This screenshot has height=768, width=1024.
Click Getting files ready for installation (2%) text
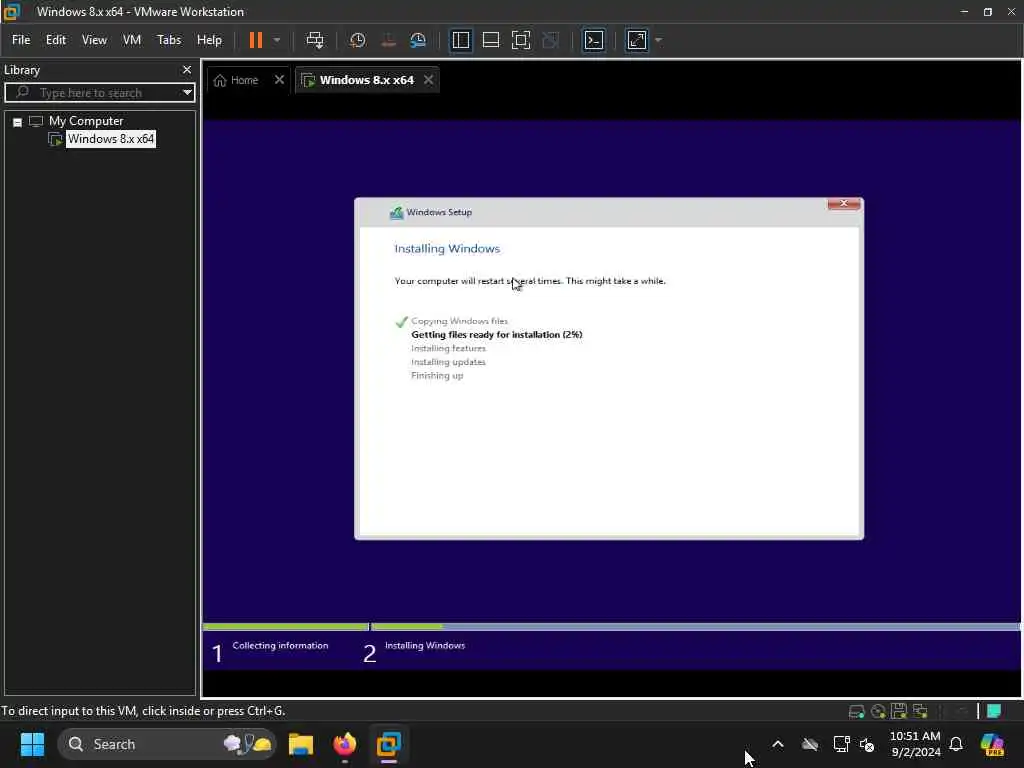tap(496, 334)
